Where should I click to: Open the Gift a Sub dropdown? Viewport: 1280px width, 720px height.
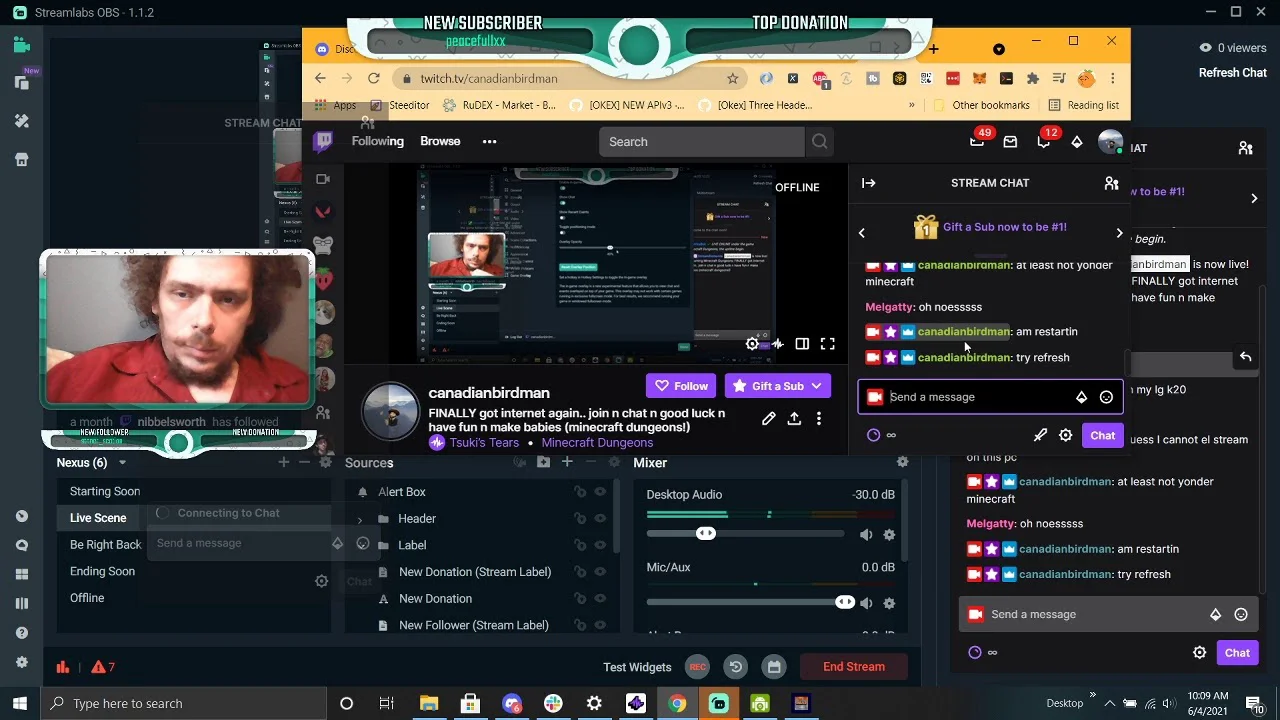(x=816, y=386)
